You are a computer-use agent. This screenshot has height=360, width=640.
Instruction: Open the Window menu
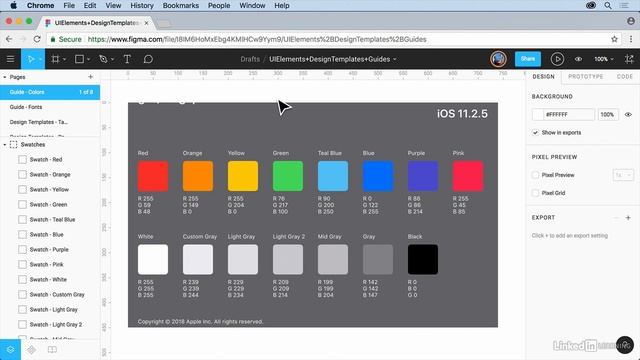click(252, 6)
